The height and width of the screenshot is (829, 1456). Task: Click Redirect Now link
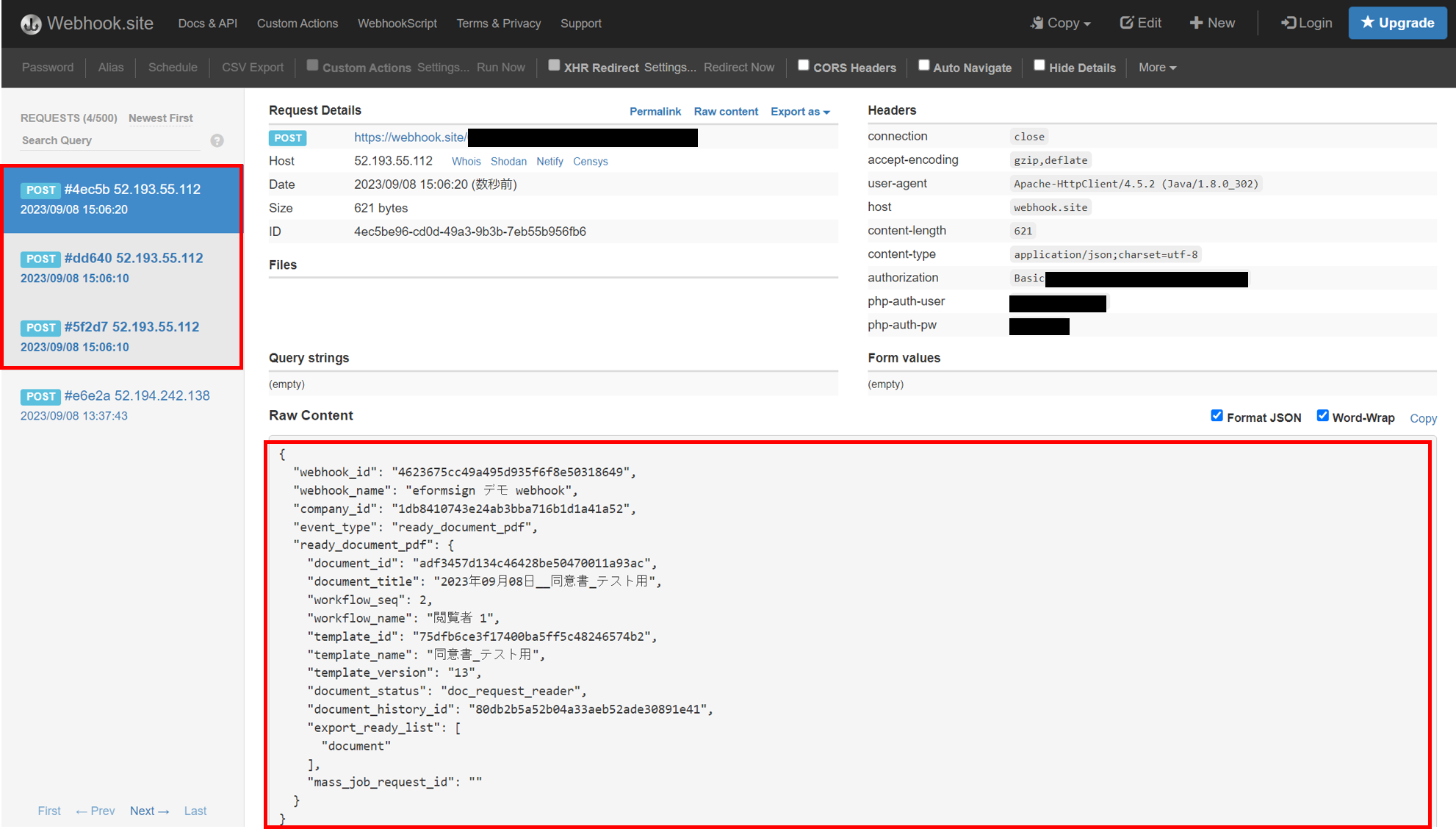tap(739, 68)
